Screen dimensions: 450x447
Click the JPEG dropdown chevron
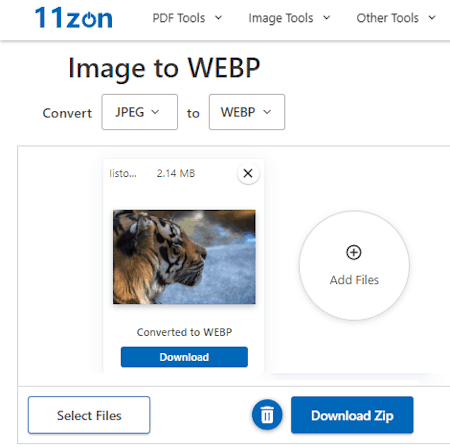(x=155, y=112)
